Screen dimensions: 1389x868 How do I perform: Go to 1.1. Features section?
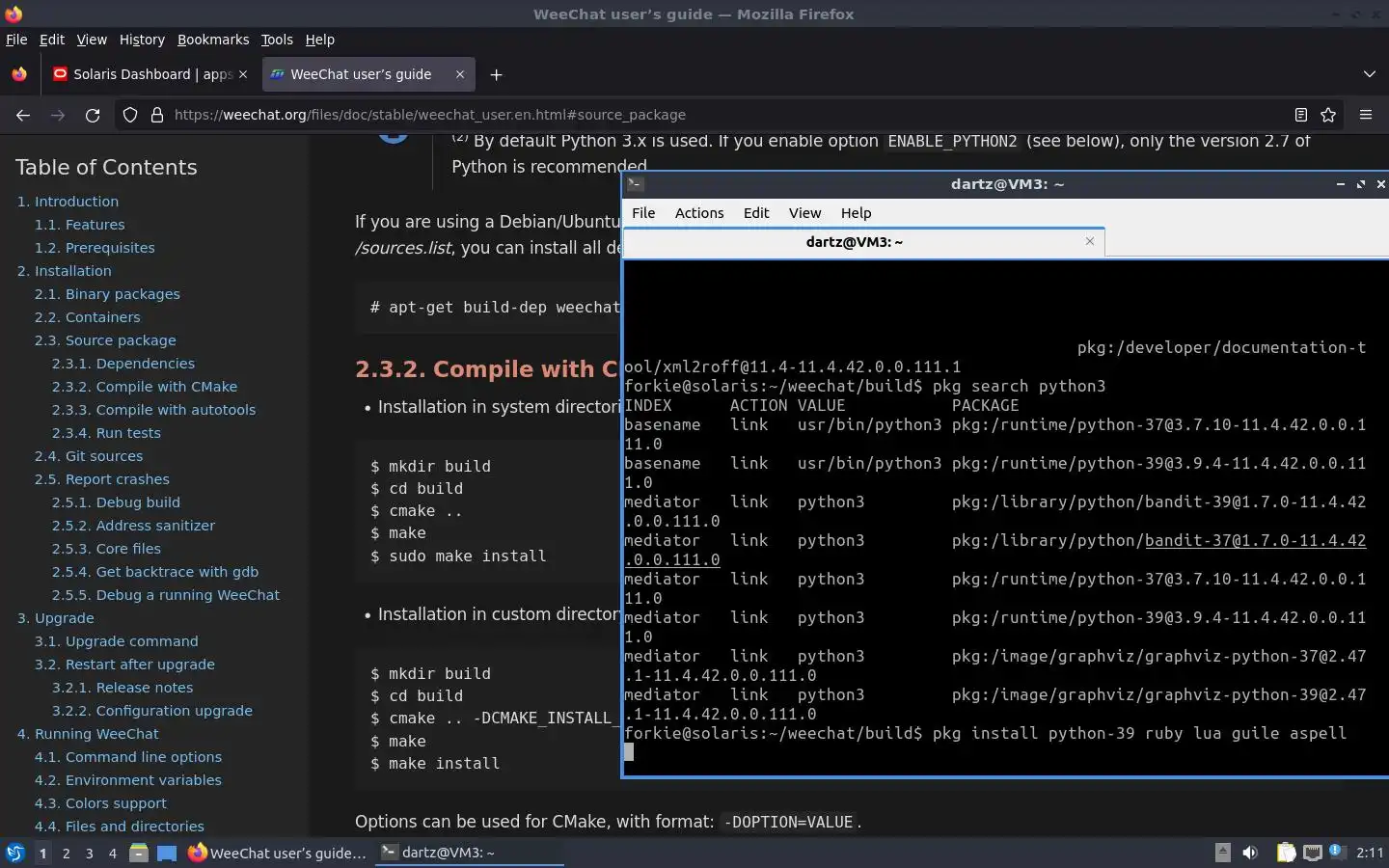[79, 225]
